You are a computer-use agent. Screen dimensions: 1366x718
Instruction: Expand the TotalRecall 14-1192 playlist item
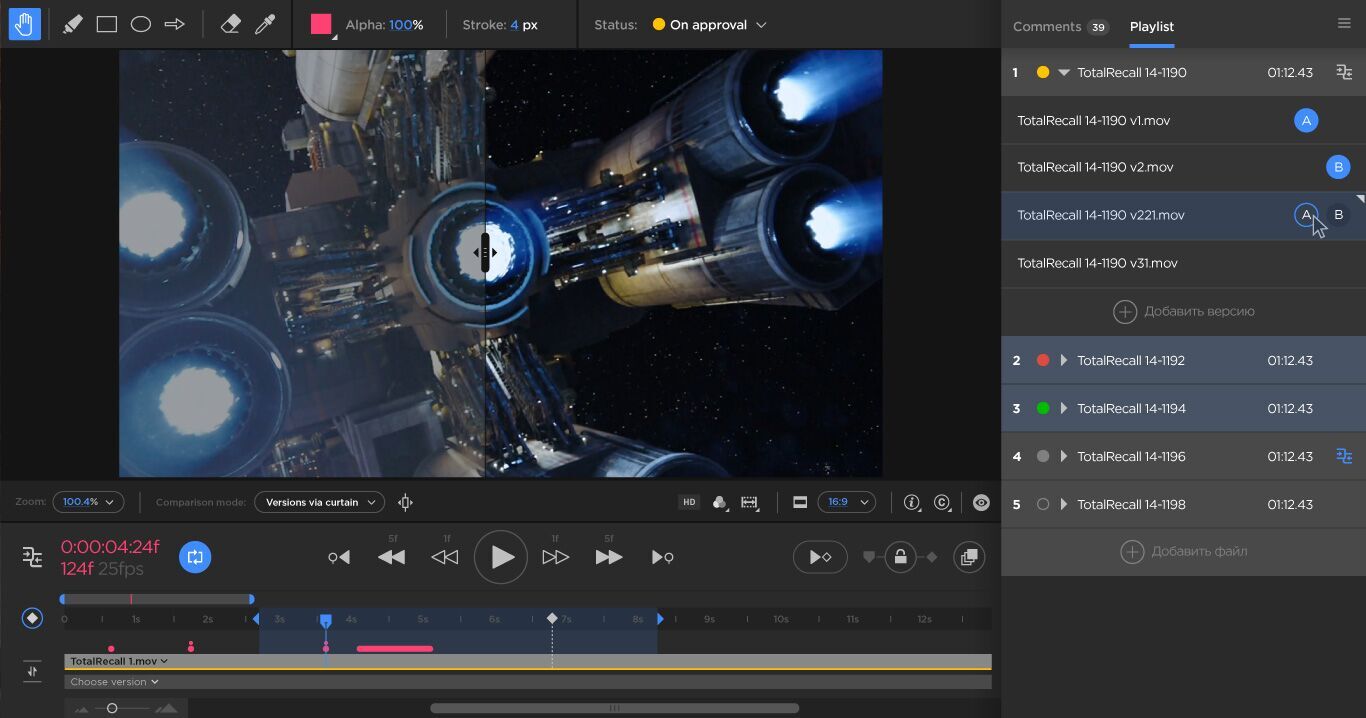click(x=1064, y=360)
